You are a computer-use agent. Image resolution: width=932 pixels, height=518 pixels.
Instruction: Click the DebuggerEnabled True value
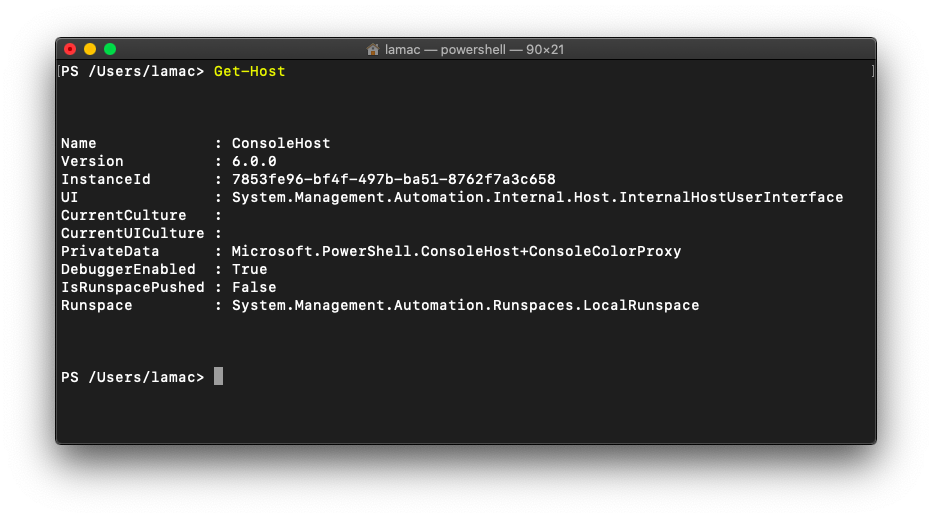250,269
